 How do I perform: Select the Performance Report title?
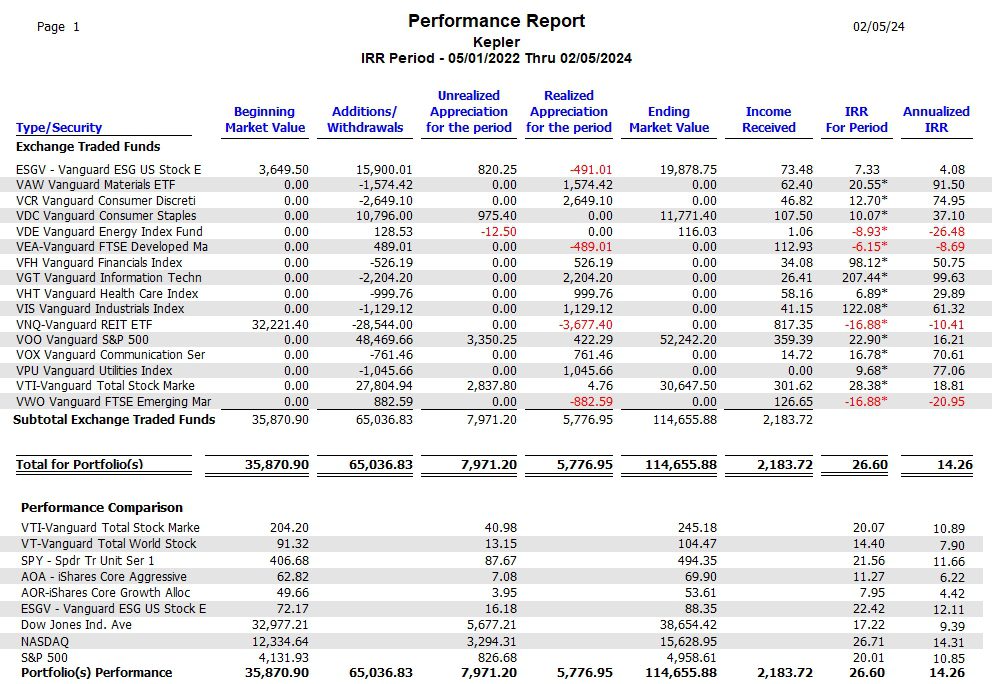coord(496,21)
